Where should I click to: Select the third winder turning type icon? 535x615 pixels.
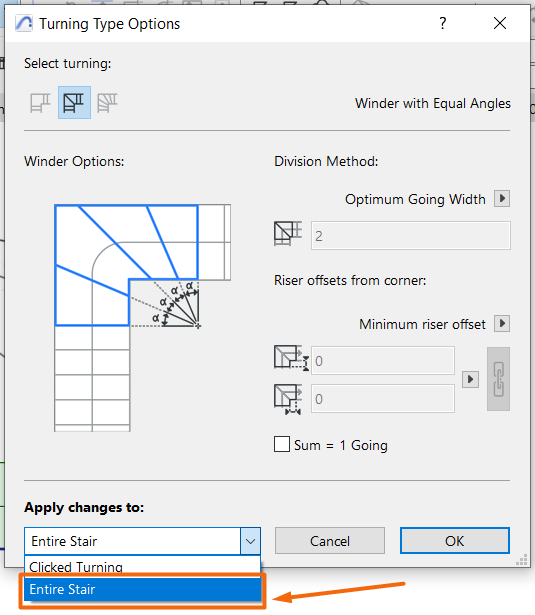pos(107,103)
